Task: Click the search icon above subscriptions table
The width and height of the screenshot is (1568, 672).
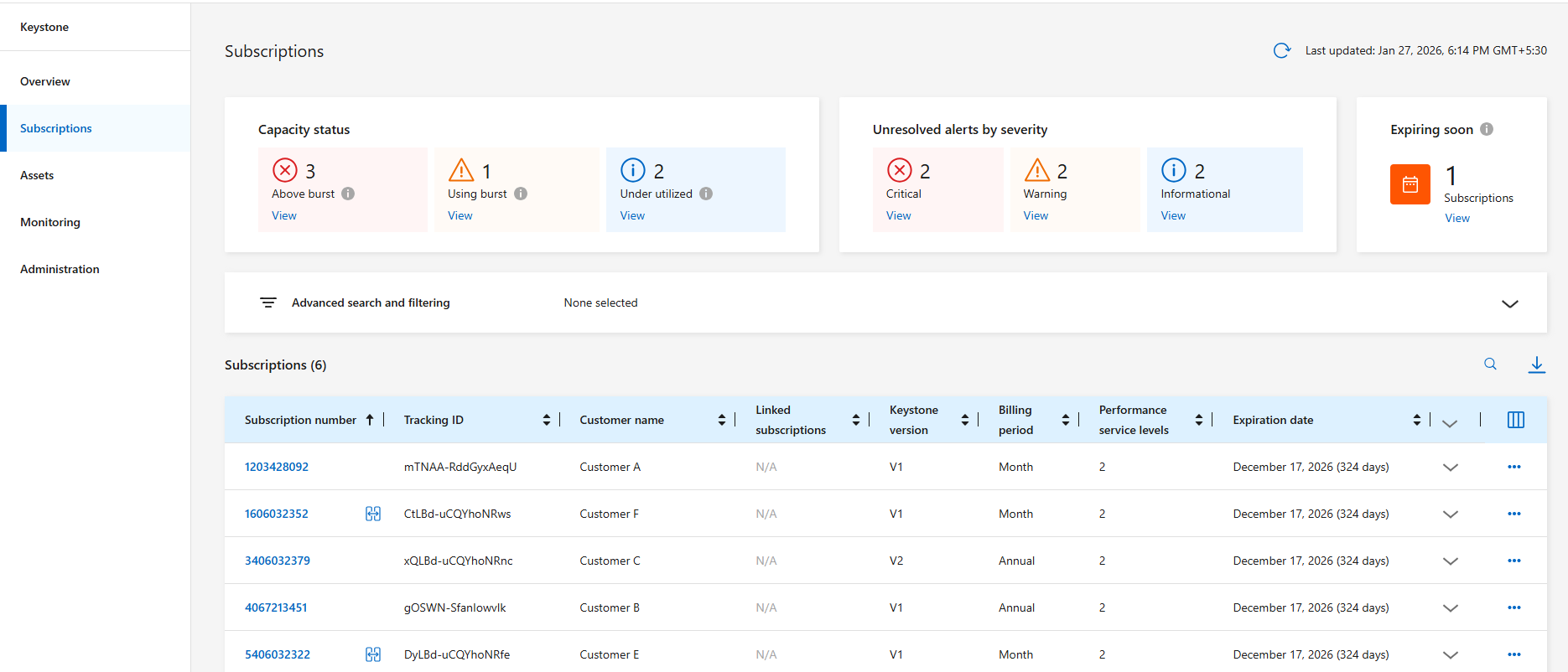Action: click(1490, 364)
